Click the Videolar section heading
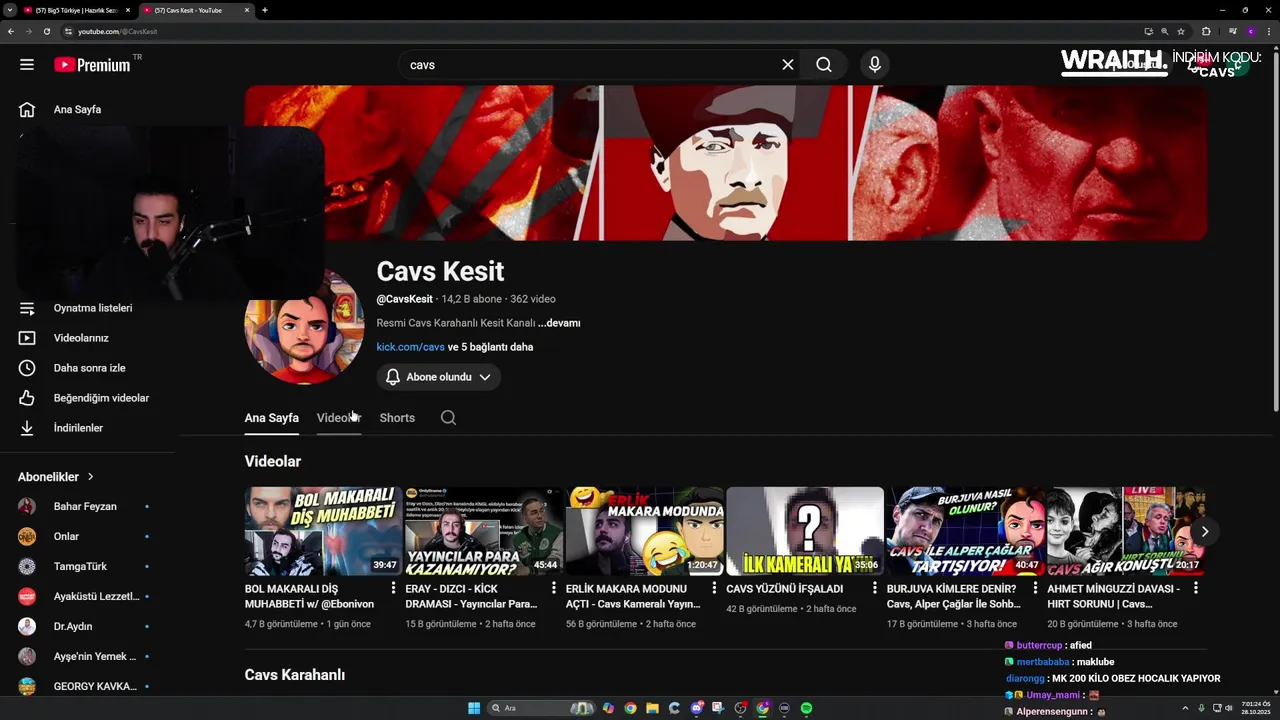This screenshot has width=1280, height=720. (x=272, y=461)
